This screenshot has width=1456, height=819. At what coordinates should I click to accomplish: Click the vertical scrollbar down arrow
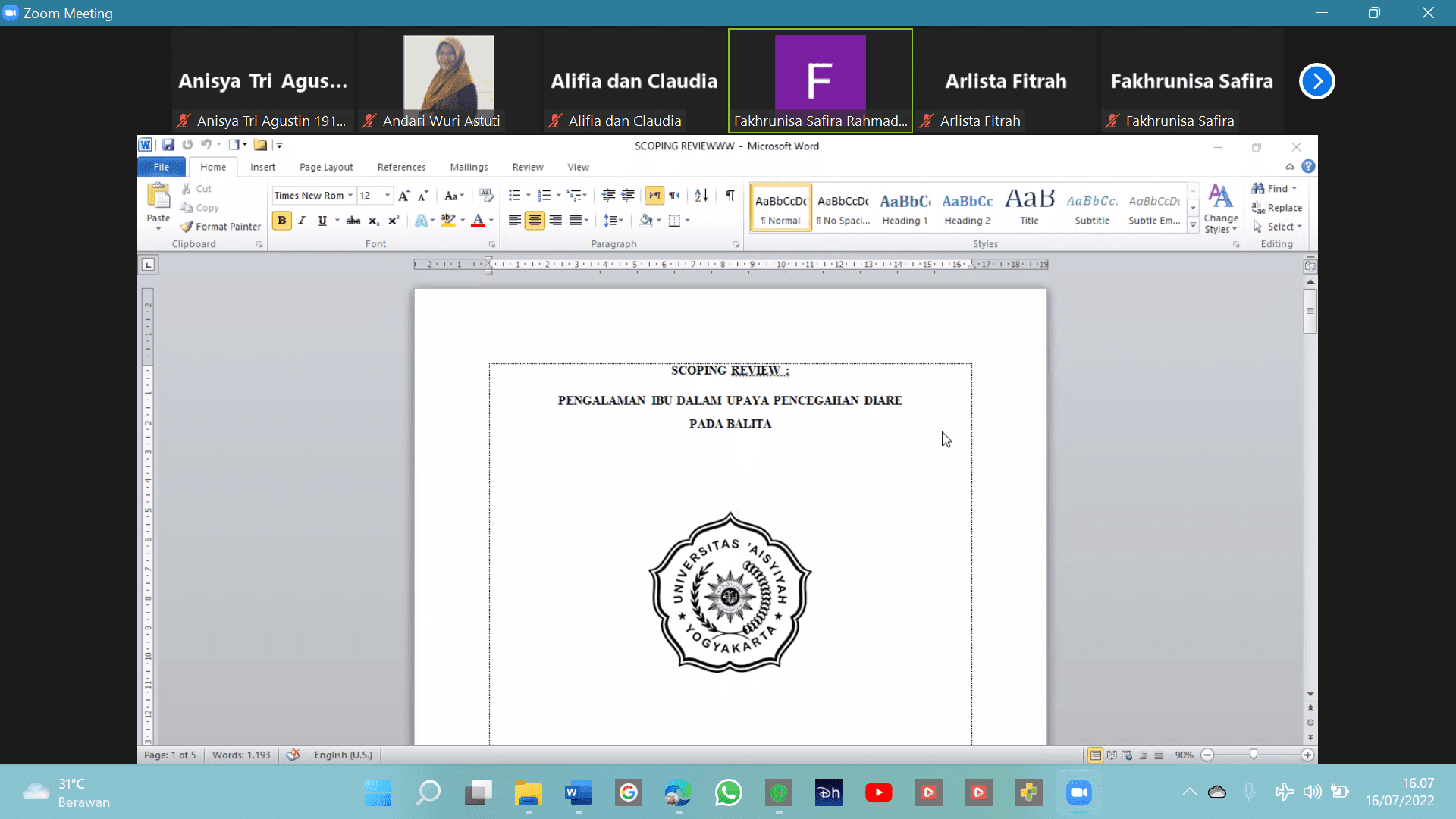pyautogui.click(x=1310, y=694)
